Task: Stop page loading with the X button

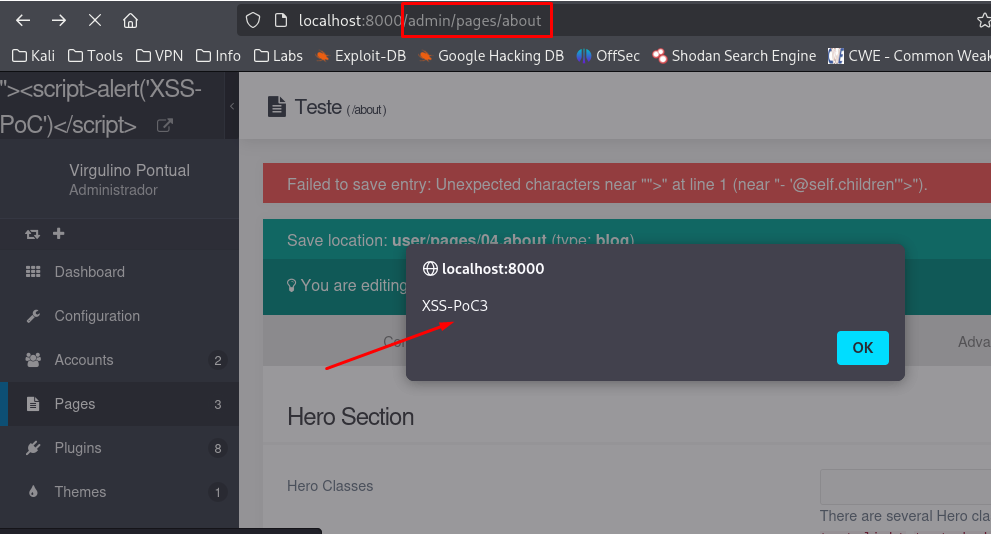Action: (95, 20)
